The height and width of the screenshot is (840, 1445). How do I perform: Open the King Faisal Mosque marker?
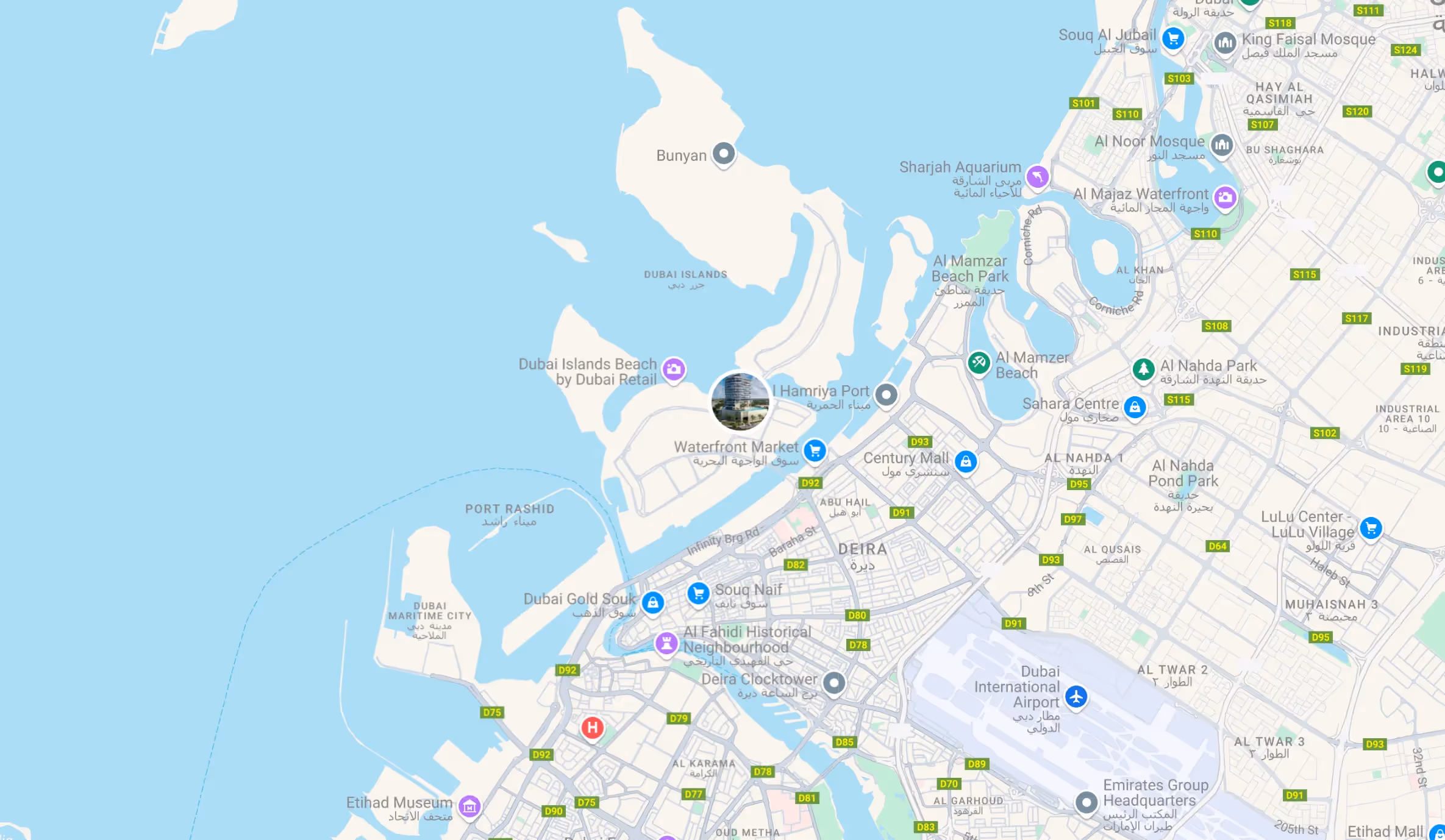tap(1225, 43)
